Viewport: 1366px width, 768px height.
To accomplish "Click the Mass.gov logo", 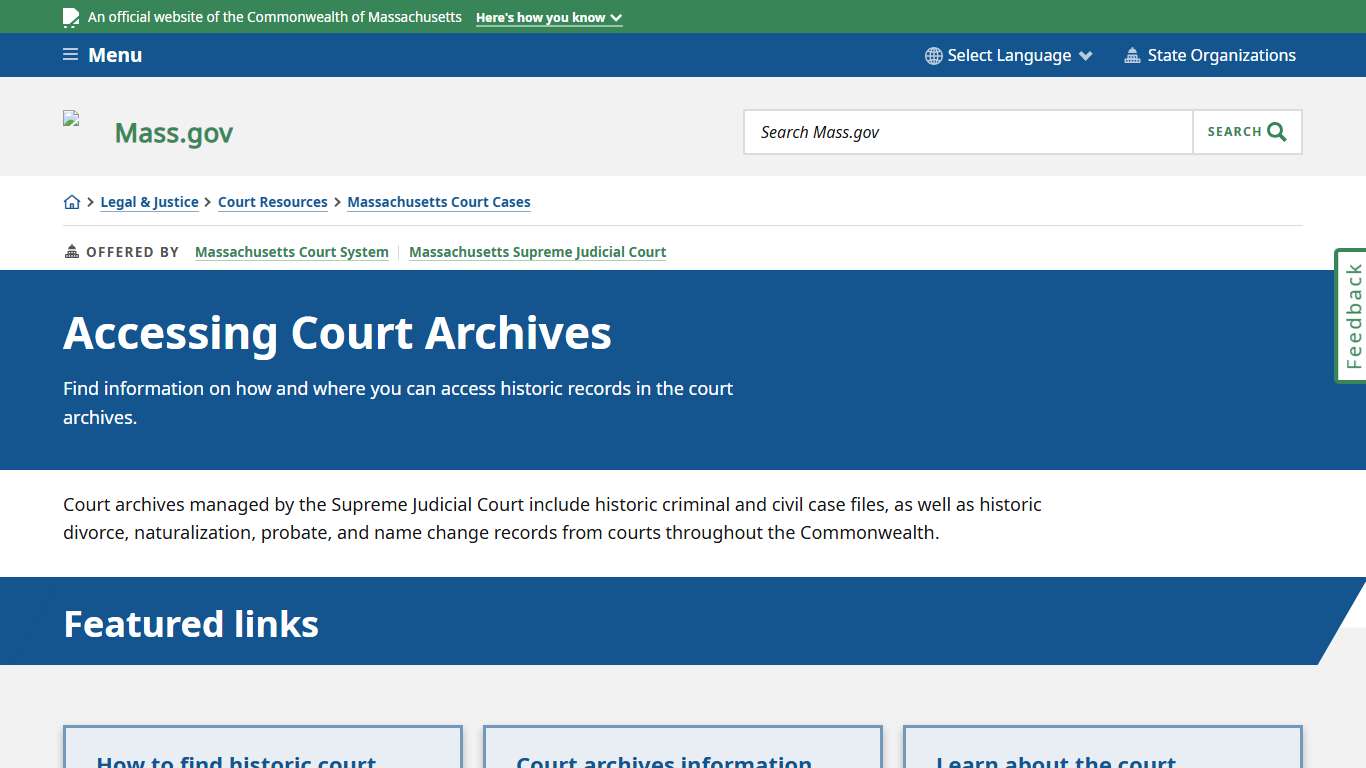I will pos(173,132).
